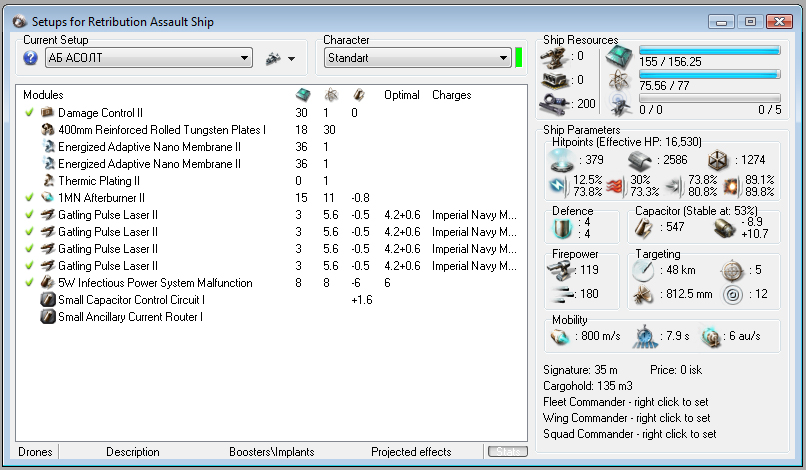Open the Standart character dropdown

click(417, 58)
